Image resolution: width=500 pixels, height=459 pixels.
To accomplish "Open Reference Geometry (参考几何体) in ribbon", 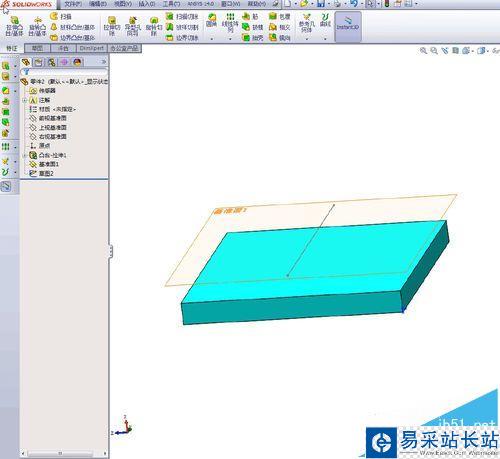I will 307,23.
